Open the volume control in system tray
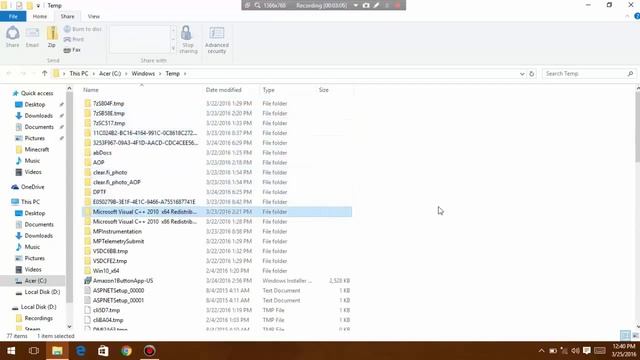Viewport: 640px width, 360px height. [x=576, y=351]
